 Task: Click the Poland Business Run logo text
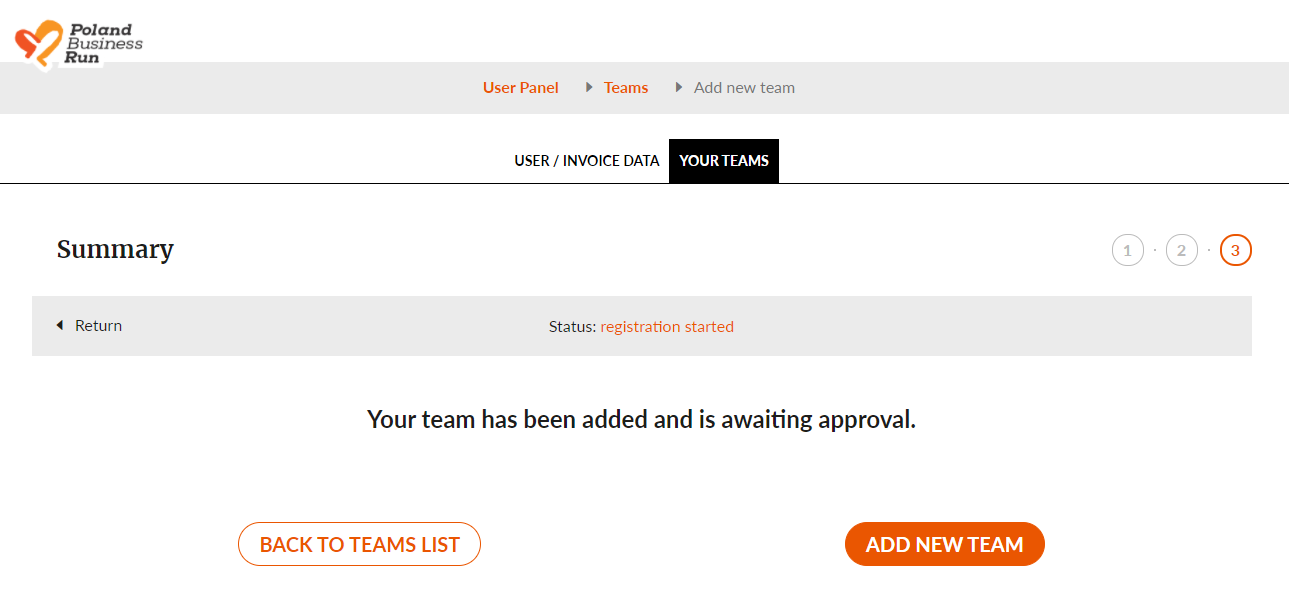[103, 44]
